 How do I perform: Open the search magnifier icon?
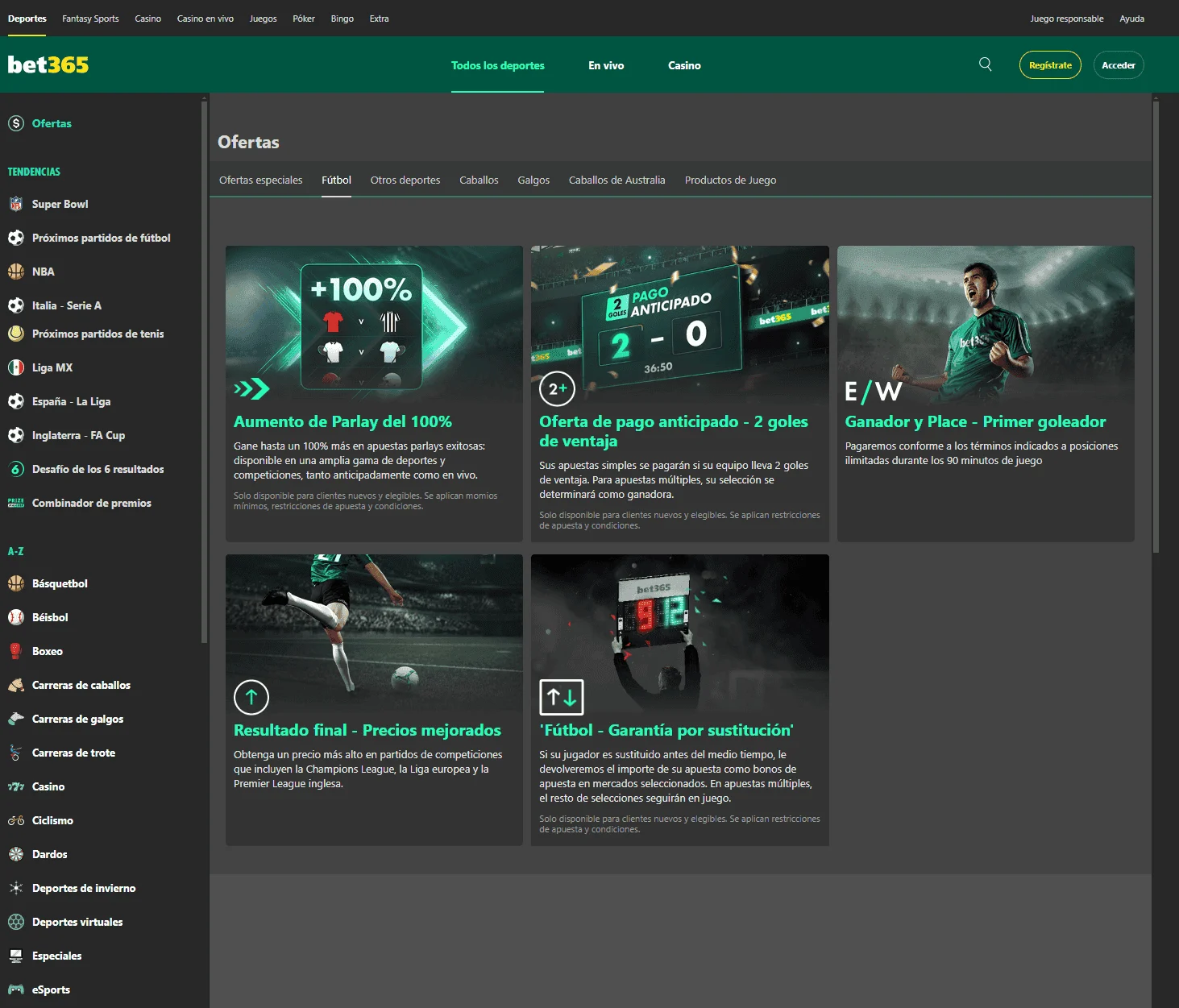pyautogui.click(x=985, y=64)
